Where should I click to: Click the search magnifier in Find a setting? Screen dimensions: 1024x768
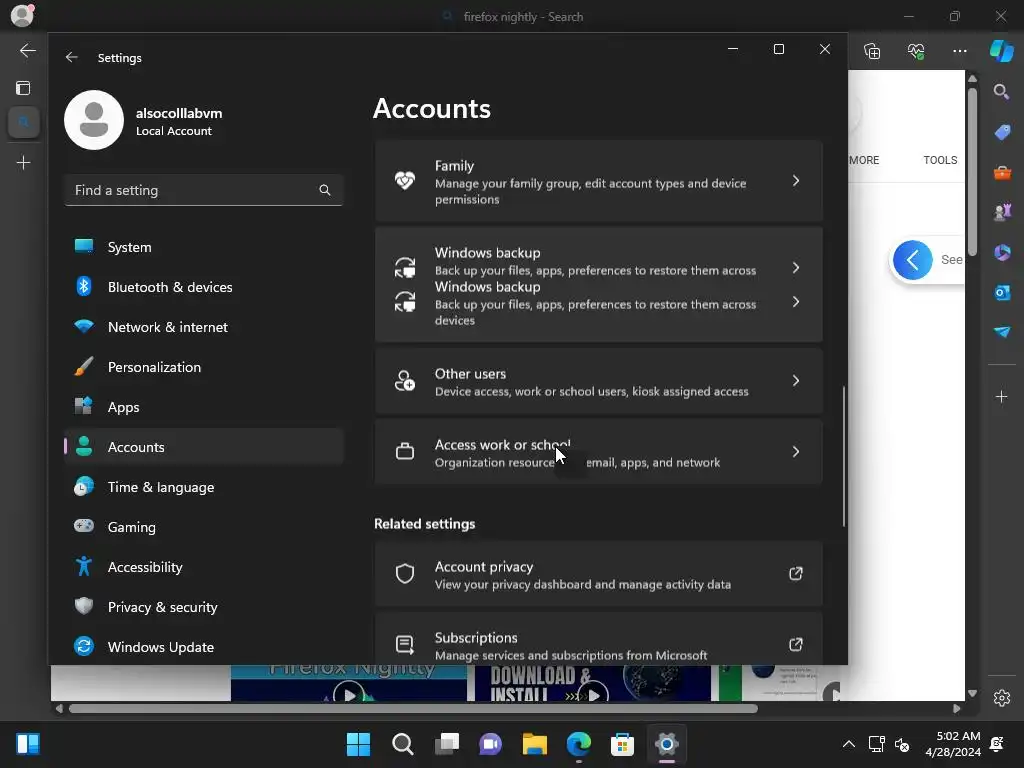(x=325, y=190)
